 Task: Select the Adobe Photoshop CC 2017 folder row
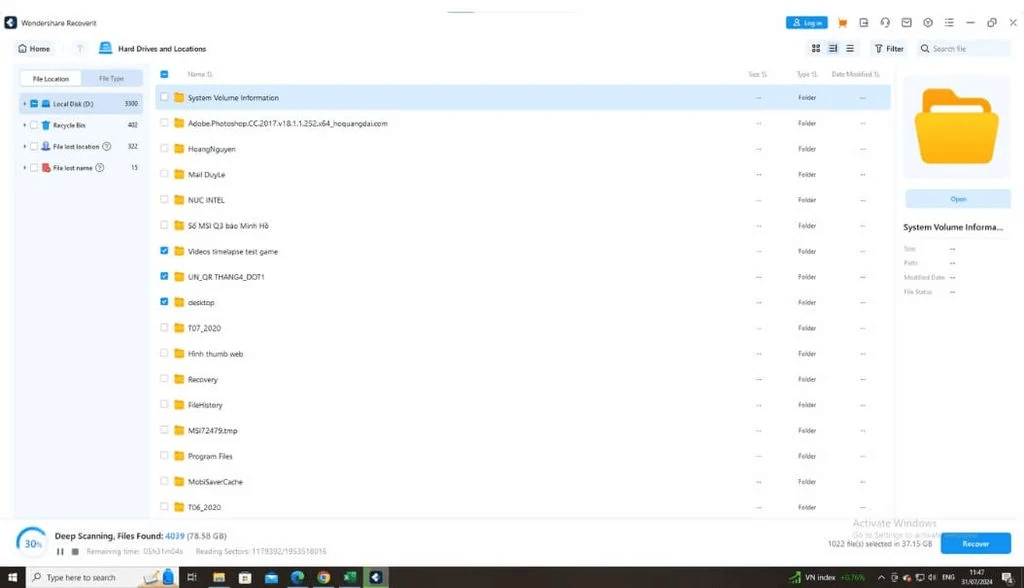[x=523, y=123]
